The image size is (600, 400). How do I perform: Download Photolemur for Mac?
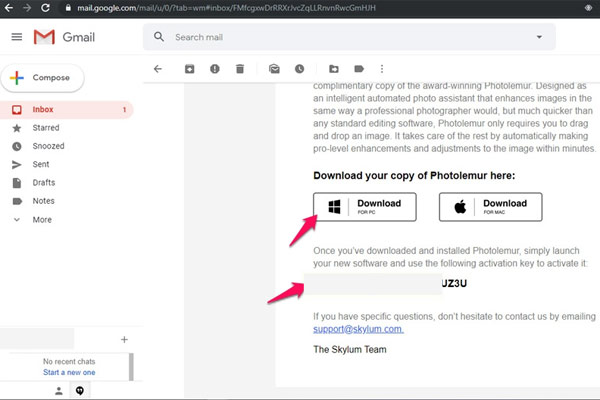click(x=491, y=207)
